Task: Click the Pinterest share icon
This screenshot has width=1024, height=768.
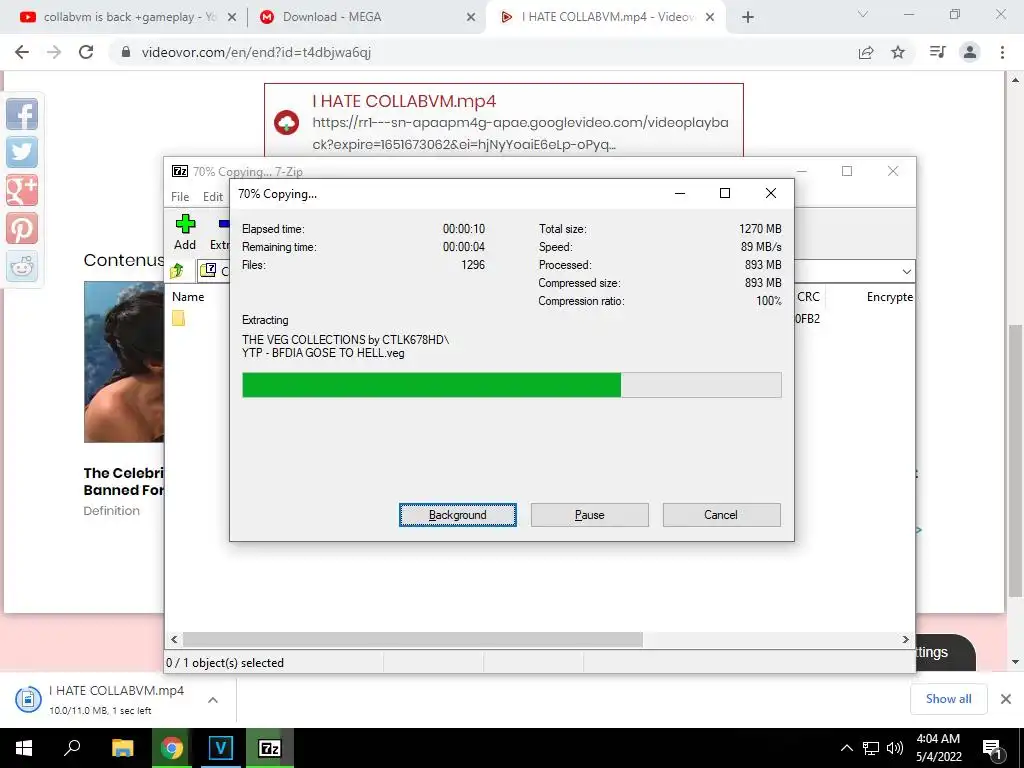Action: pos(22,228)
